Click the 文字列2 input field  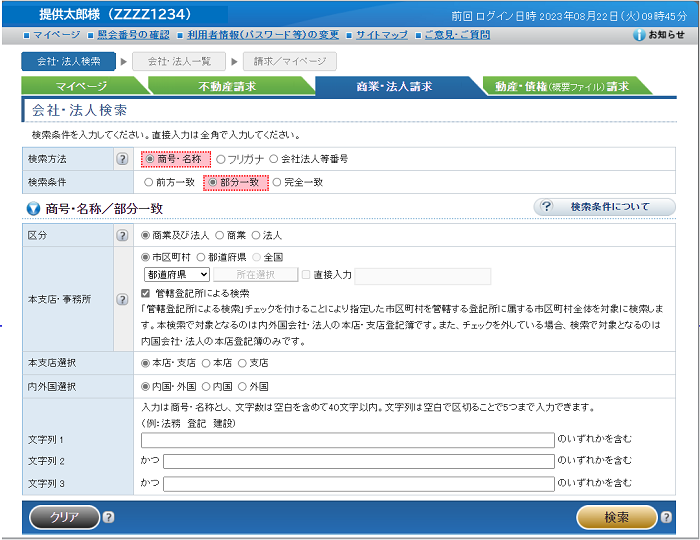click(358, 461)
